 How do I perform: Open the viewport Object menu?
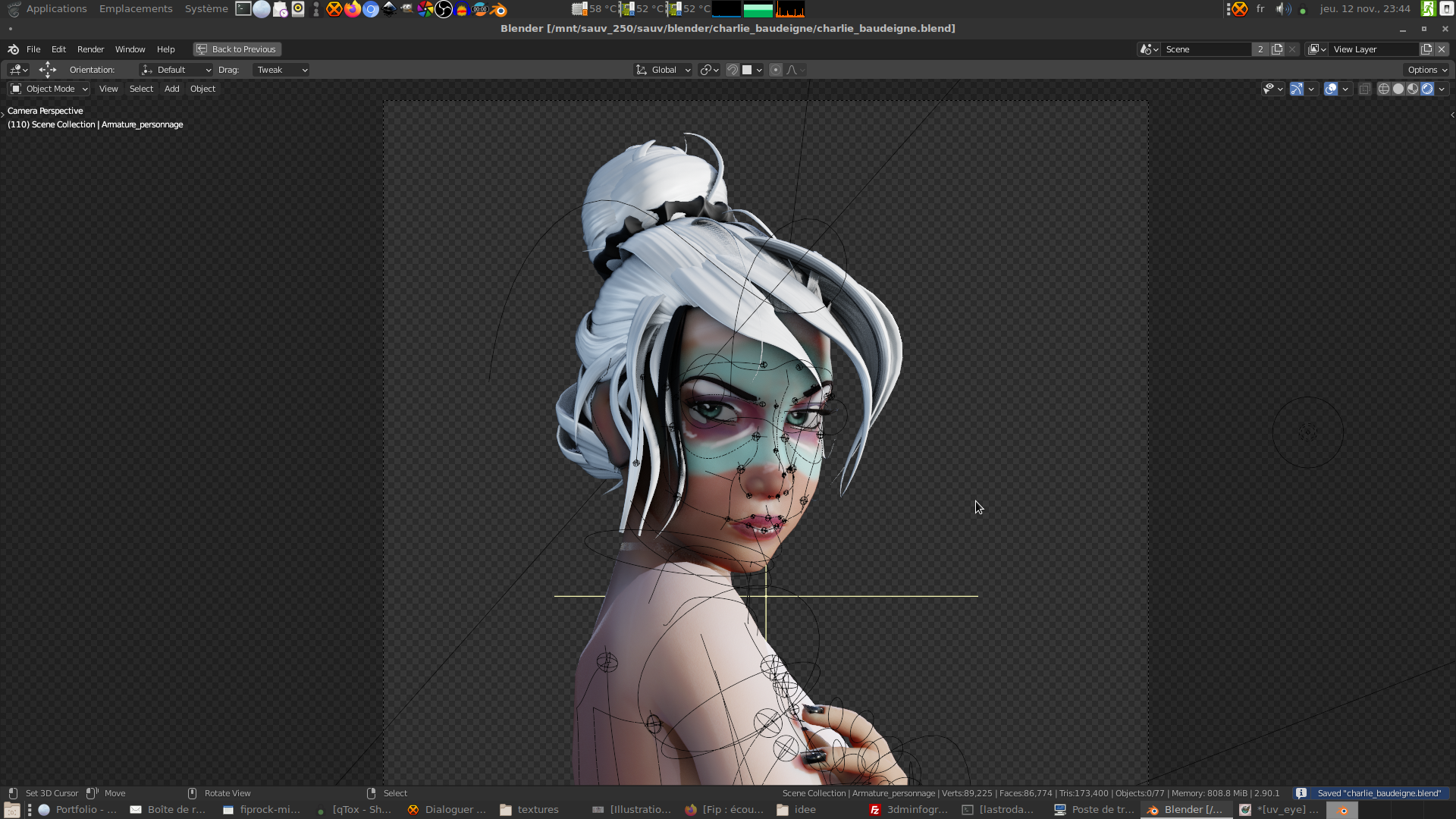coord(202,89)
